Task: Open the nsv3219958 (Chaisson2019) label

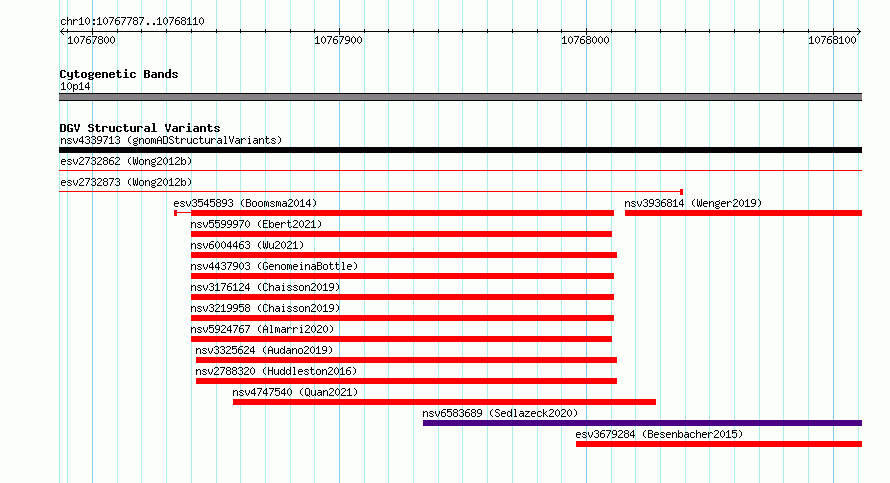Action: tap(265, 308)
